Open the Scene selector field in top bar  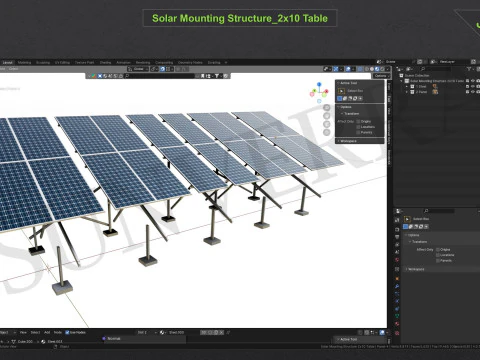[397, 62]
